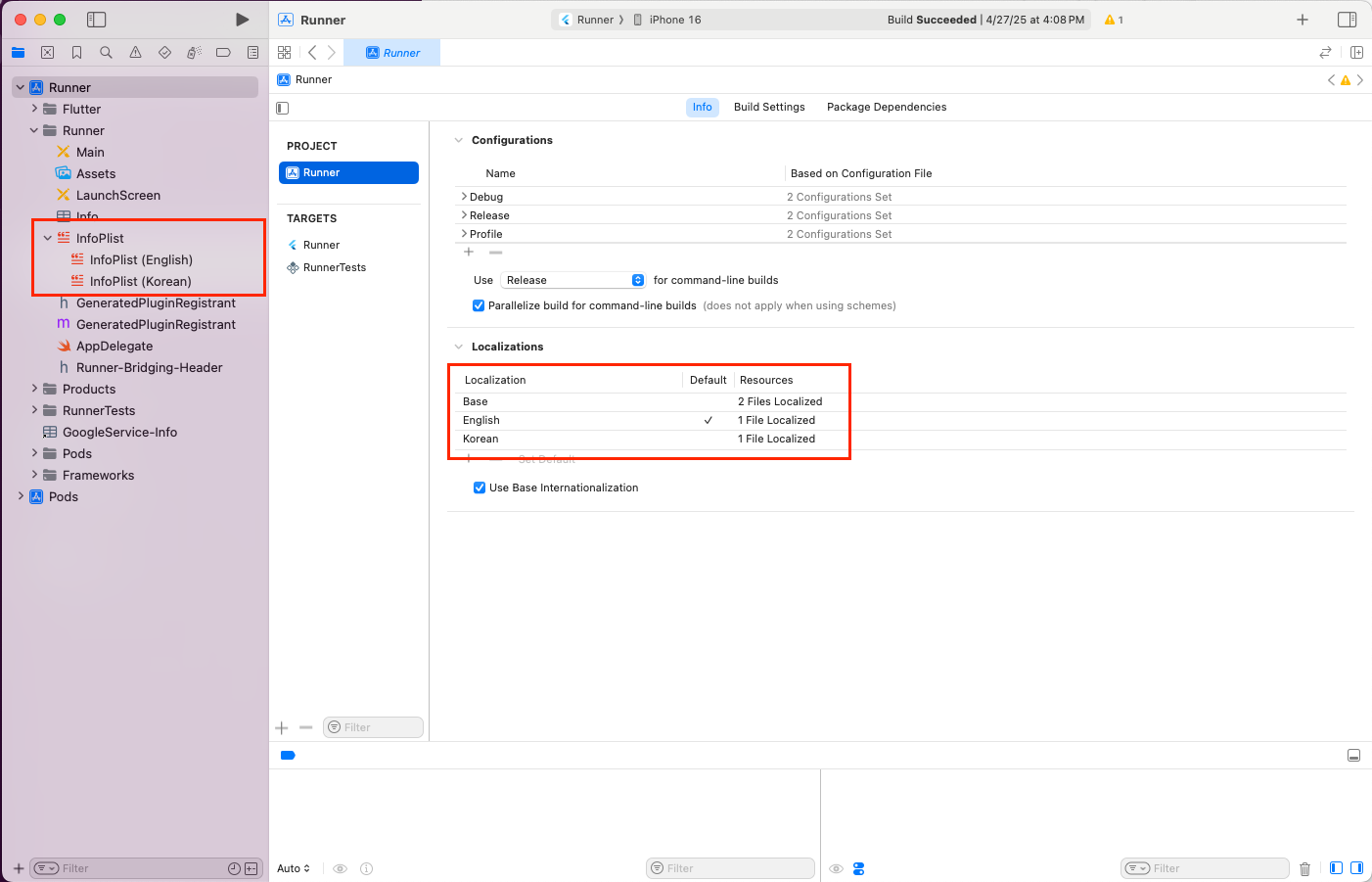This screenshot has height=882, width=1372.
Task: Open the Issue navigator warning icon
Action: (135, 53)
